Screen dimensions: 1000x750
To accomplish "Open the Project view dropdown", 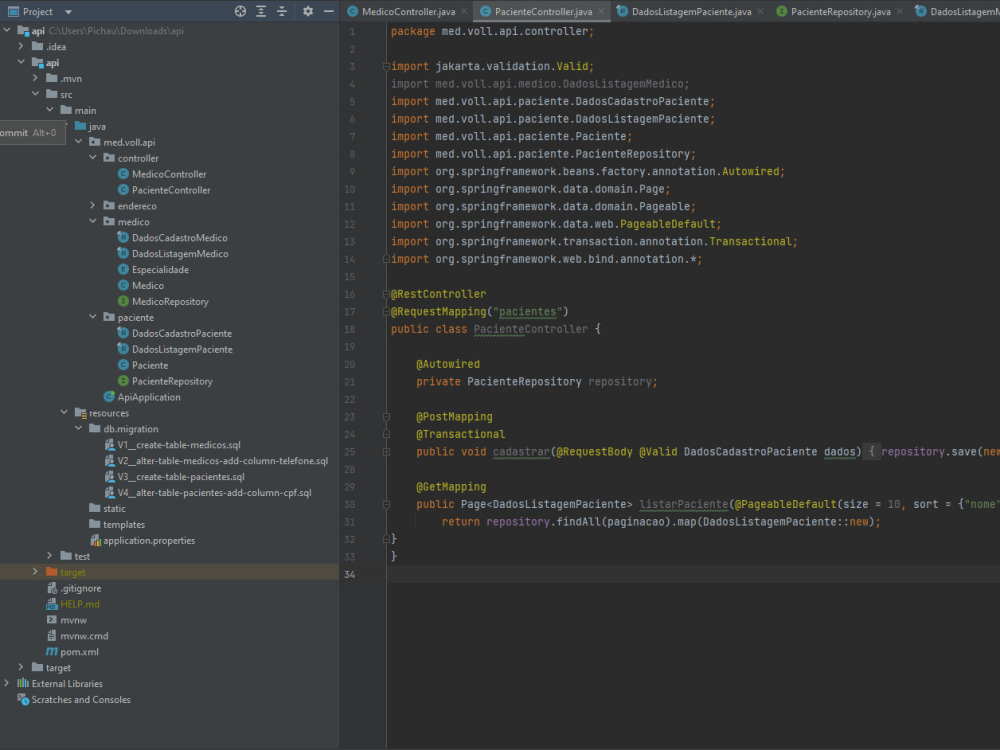I will [68, 11].
